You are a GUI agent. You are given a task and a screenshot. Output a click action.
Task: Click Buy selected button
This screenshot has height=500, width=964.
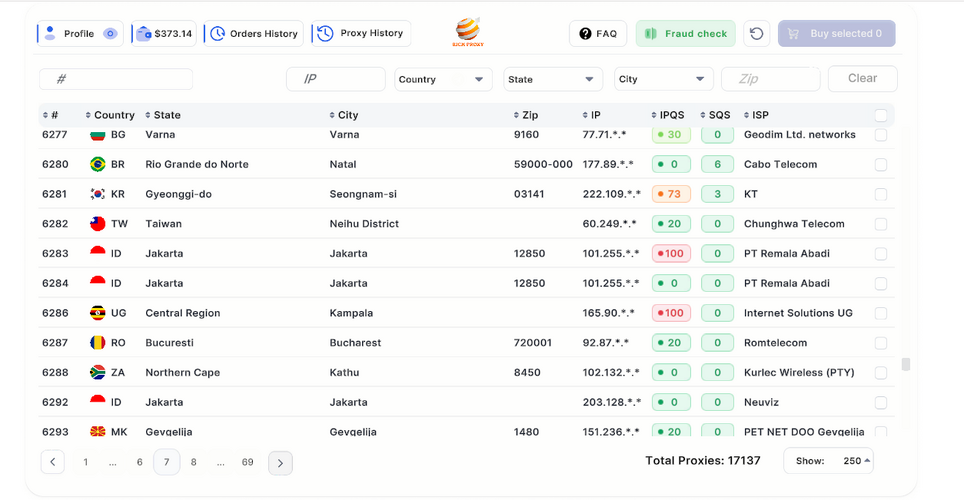click(x=836, y=34)
